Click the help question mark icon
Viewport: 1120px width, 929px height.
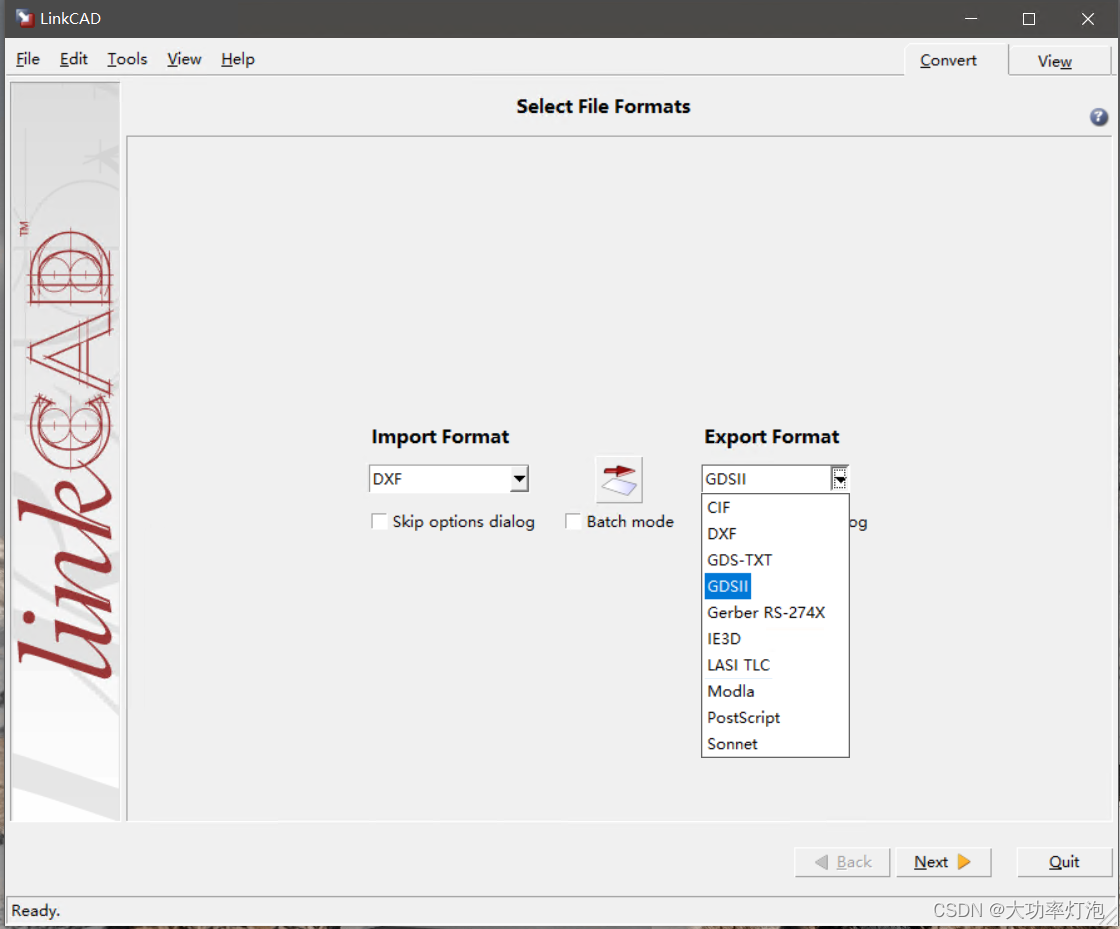pos(1099,117)
